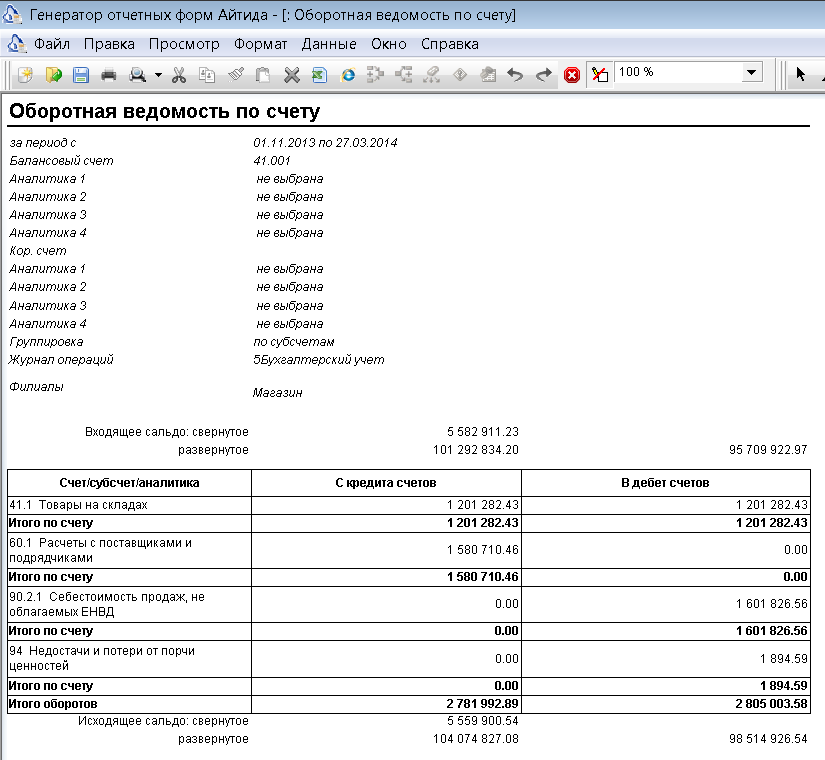Open the Формат menu
Image resolution: width=825 pixels, height=760 pixels.
260,44
